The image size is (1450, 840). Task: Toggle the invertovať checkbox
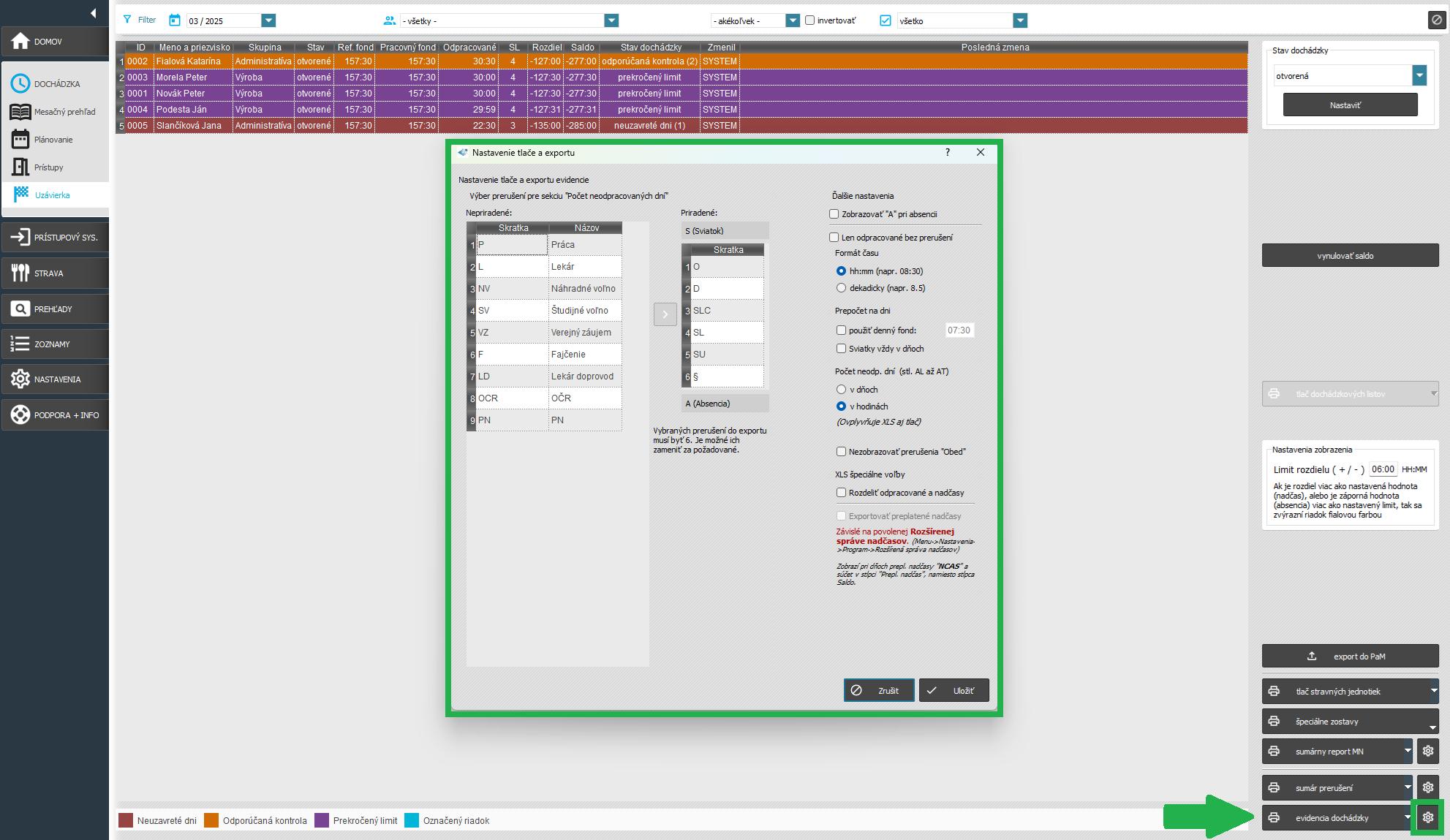tap(809, 20)
